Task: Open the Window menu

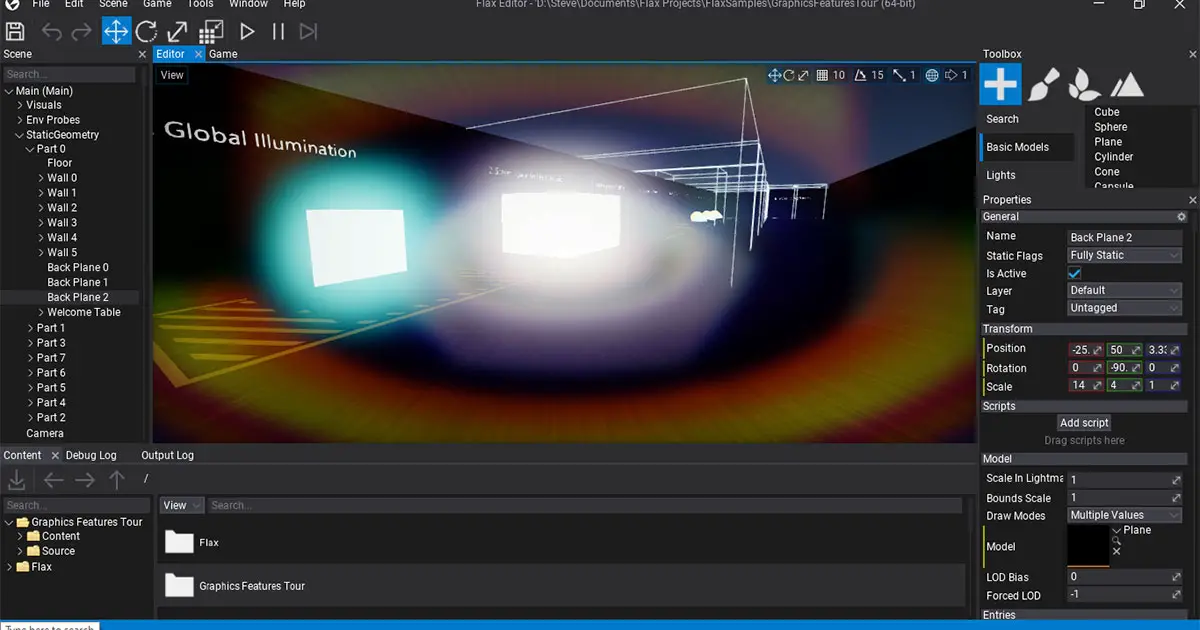Action: (248, 4)
